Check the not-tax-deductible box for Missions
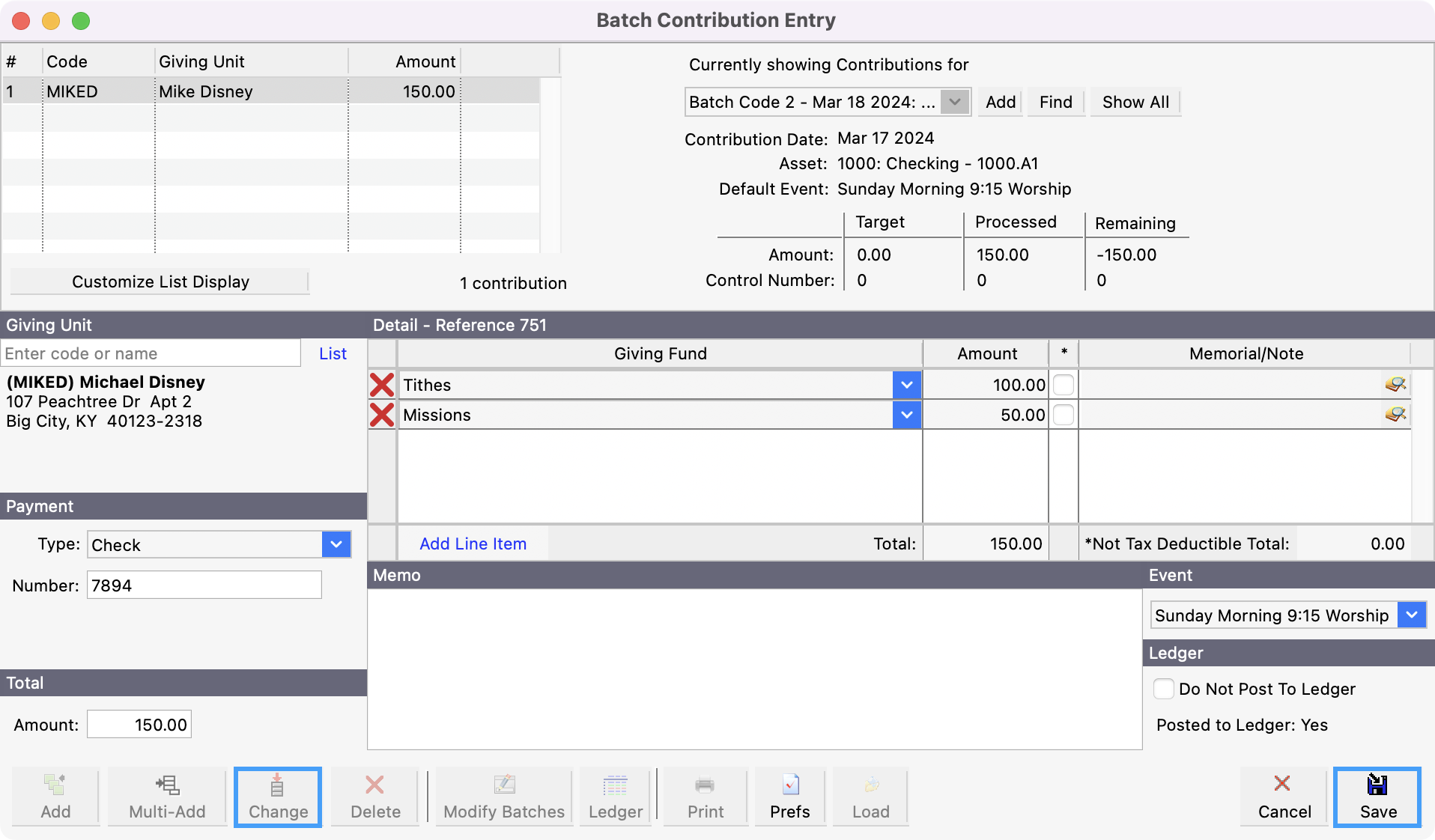 [x=1063, y=415]
